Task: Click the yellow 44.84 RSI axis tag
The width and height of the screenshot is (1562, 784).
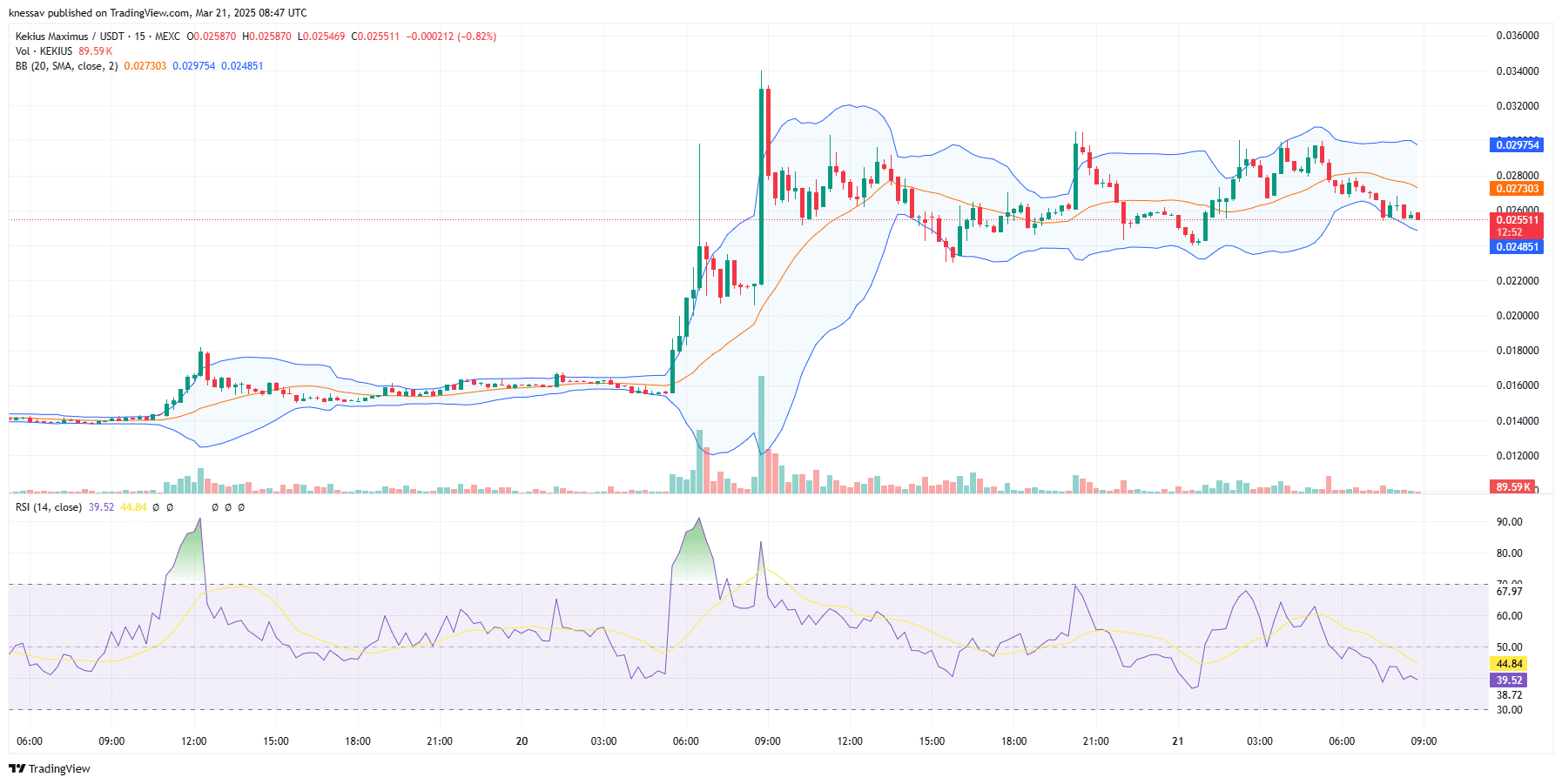Action: click(1509, 664)
